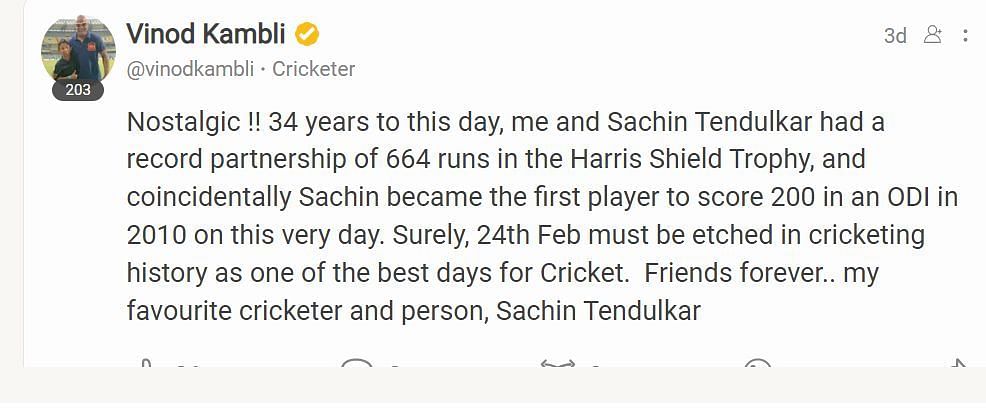Follow user with the add-person icon
The height and width of the screenshot is (415, 986).
click(x=933, y=35)
